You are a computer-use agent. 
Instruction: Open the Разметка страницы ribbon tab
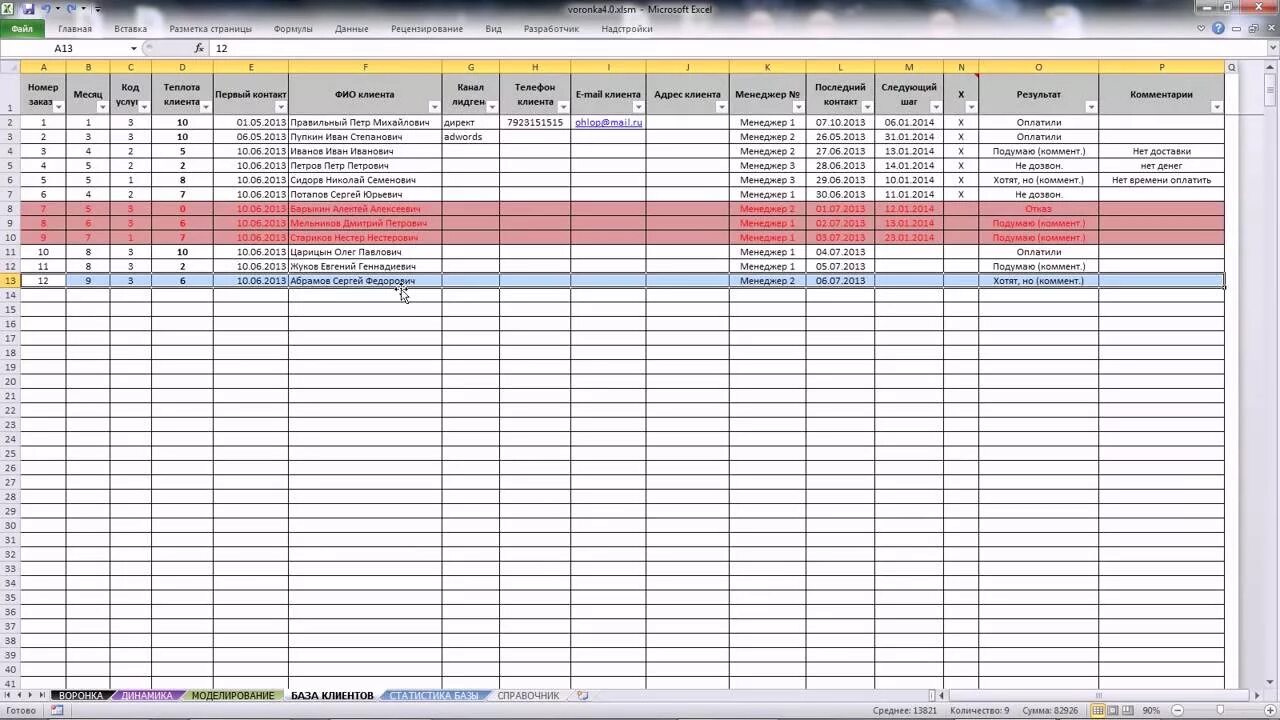click(211, 29)
